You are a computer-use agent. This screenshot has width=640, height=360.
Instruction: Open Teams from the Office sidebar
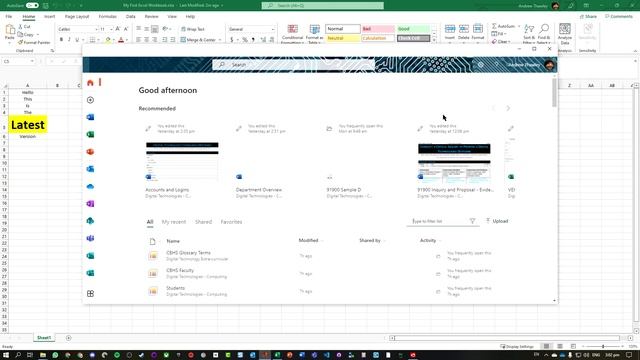90,238
